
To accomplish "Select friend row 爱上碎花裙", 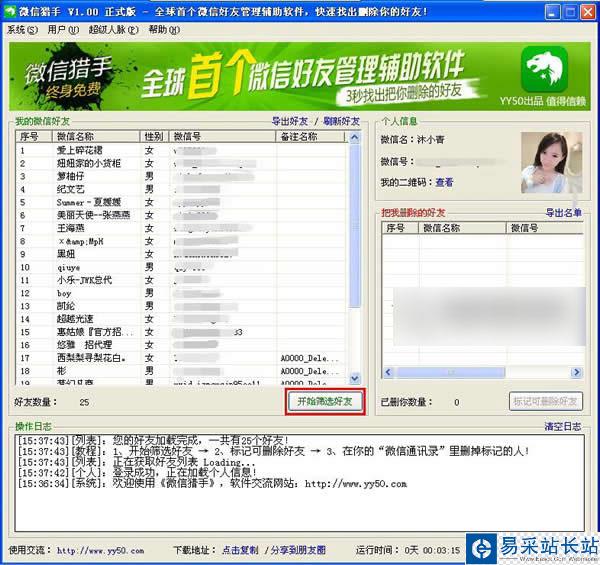I will (x=181, y=150).
